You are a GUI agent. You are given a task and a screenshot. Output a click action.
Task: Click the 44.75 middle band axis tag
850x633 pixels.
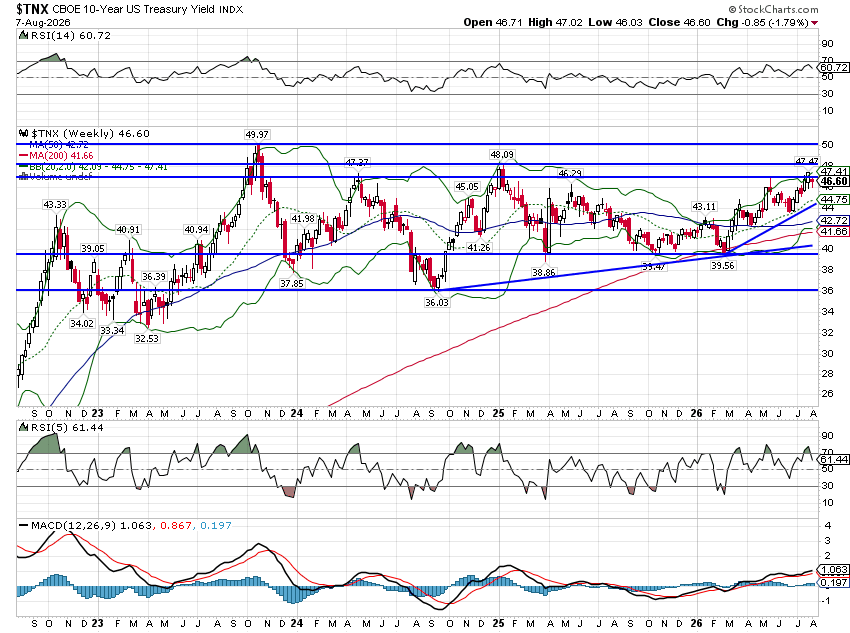pyautogui.click(x=834, y=199)
